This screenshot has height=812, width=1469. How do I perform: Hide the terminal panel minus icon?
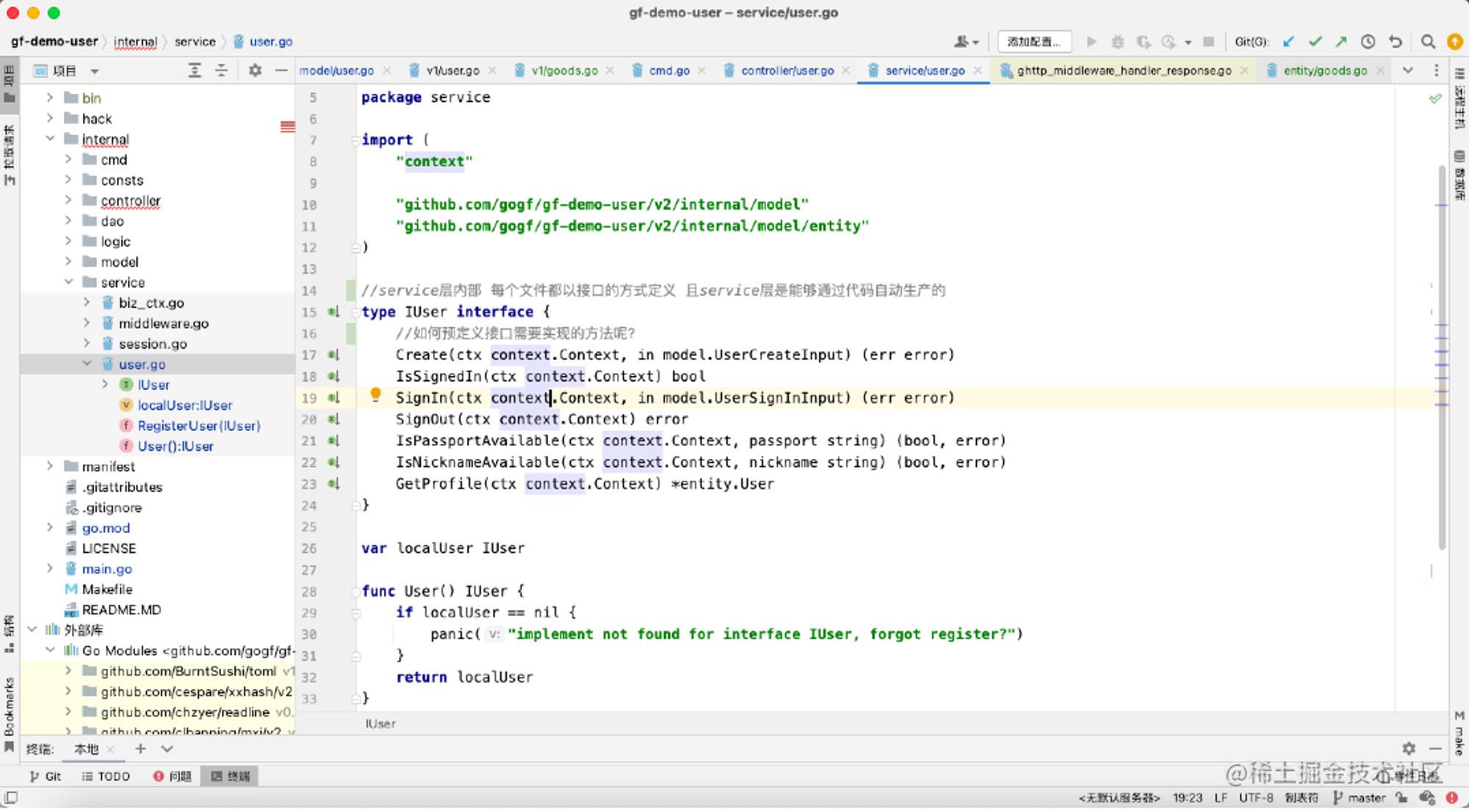point(1435,748)
